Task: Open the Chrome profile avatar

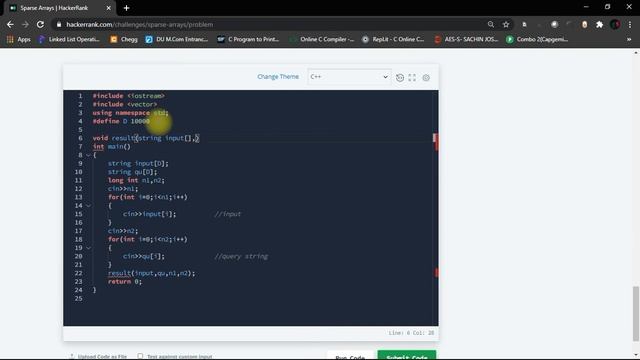Action: pos(615,24)
